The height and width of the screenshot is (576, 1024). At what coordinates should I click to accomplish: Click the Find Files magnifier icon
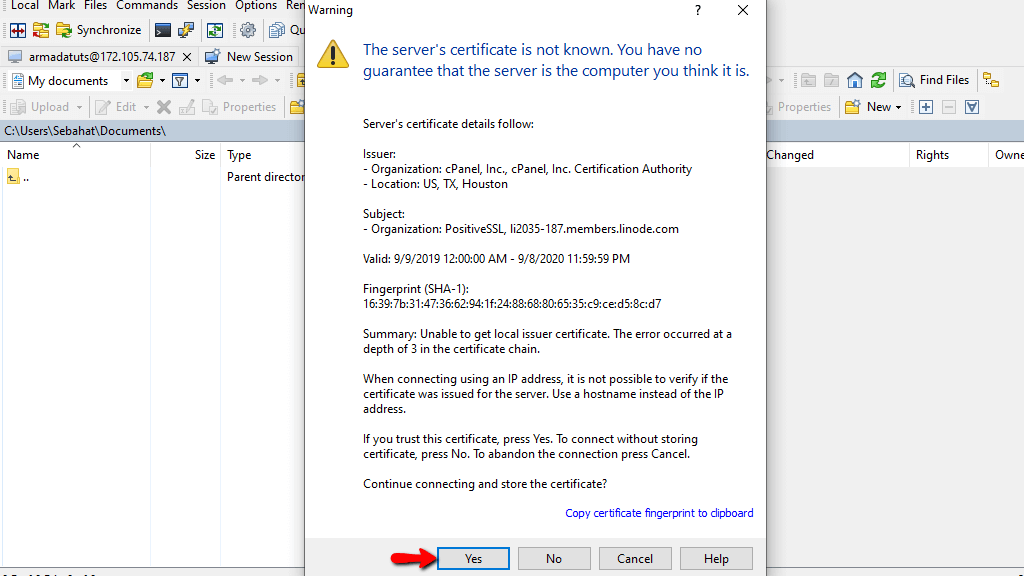pos(906,80)
